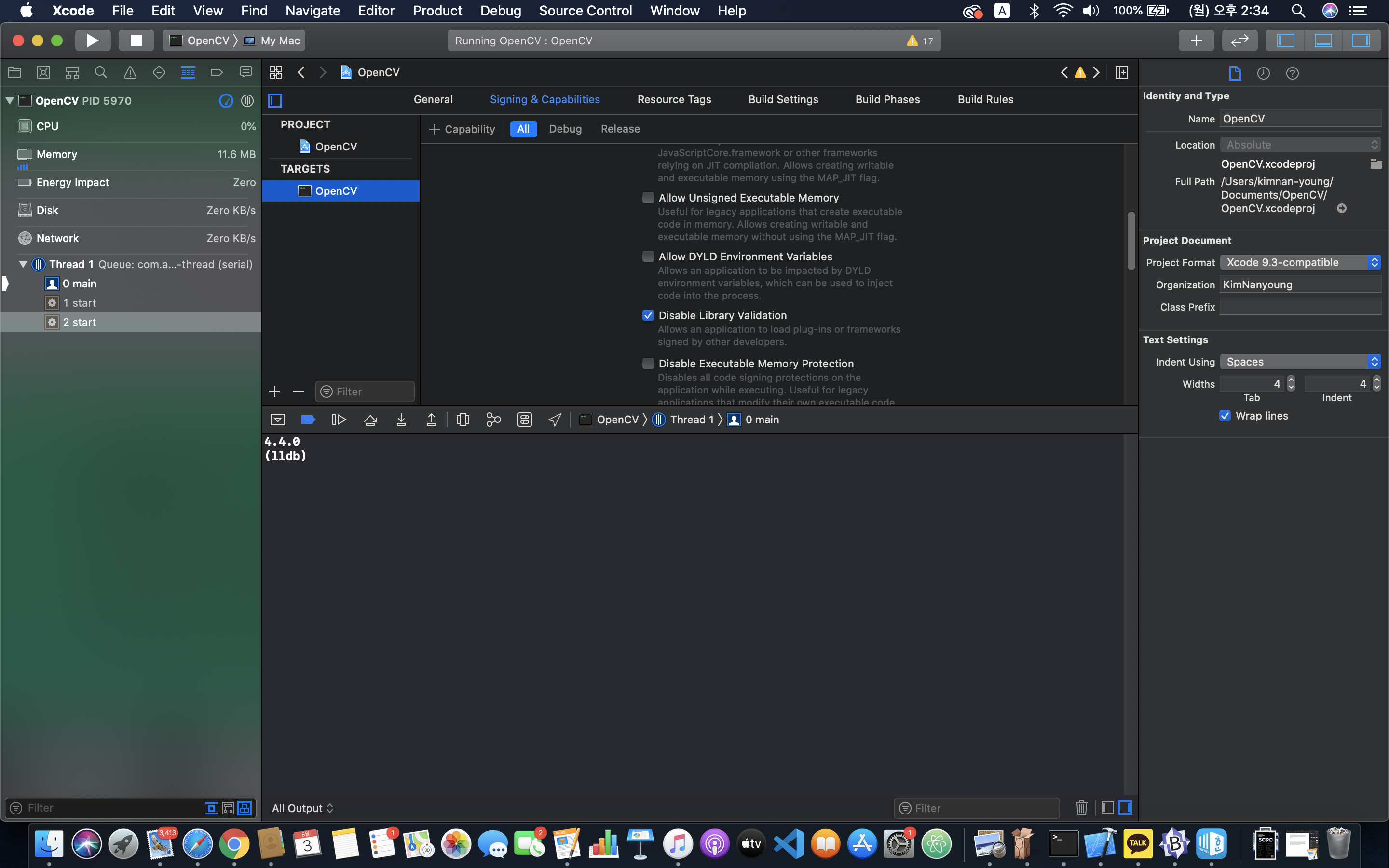Open the Library plus button

1196,40
